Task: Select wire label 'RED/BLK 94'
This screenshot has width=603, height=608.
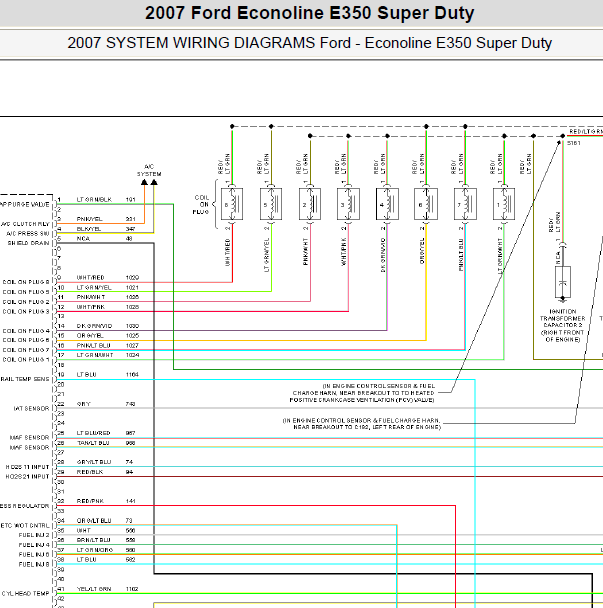Action: point(105,472)
